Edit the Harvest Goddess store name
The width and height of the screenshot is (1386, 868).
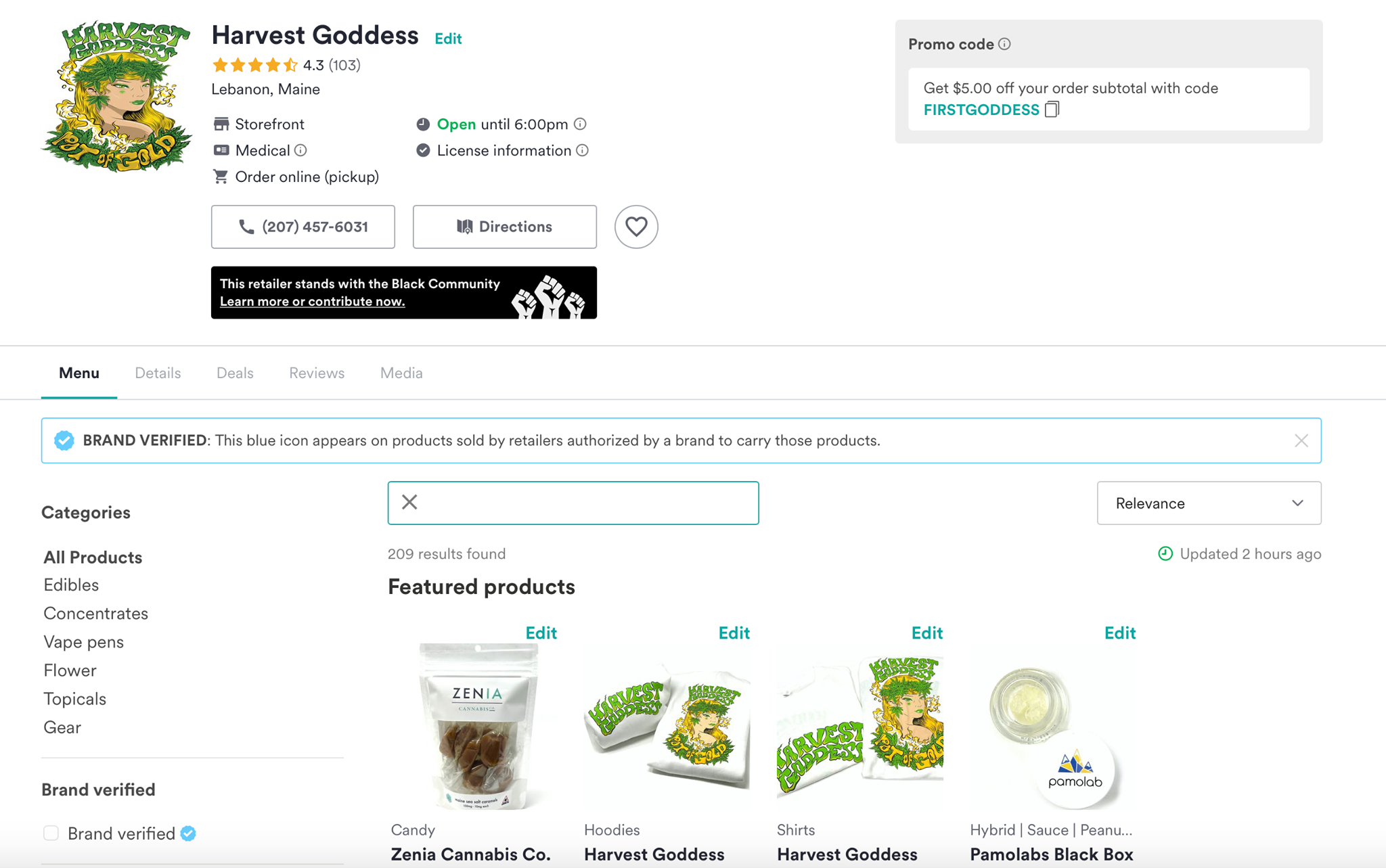[x=448, y=39]
